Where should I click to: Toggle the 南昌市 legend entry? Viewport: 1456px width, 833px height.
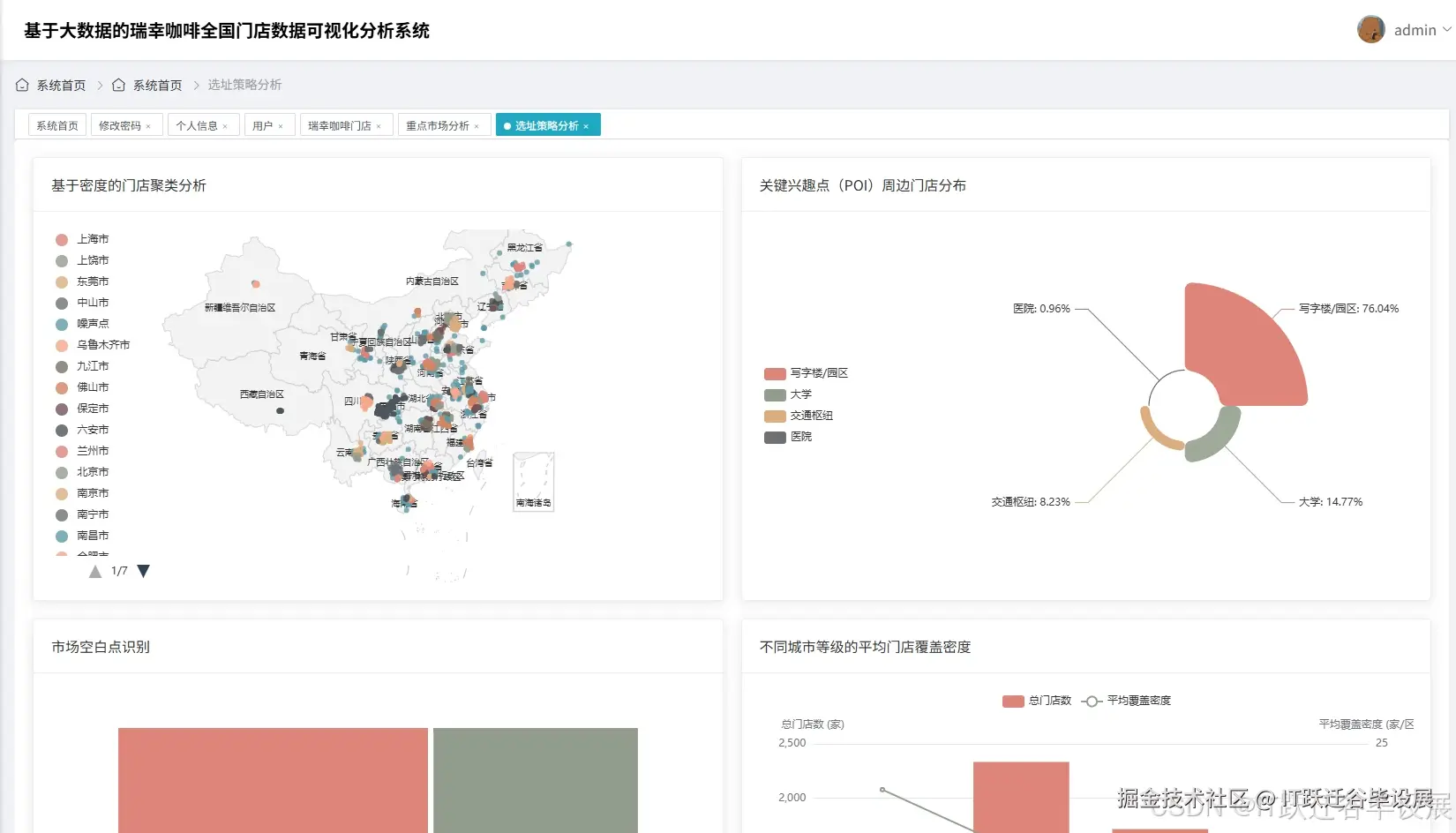click(x=82, y=536)
